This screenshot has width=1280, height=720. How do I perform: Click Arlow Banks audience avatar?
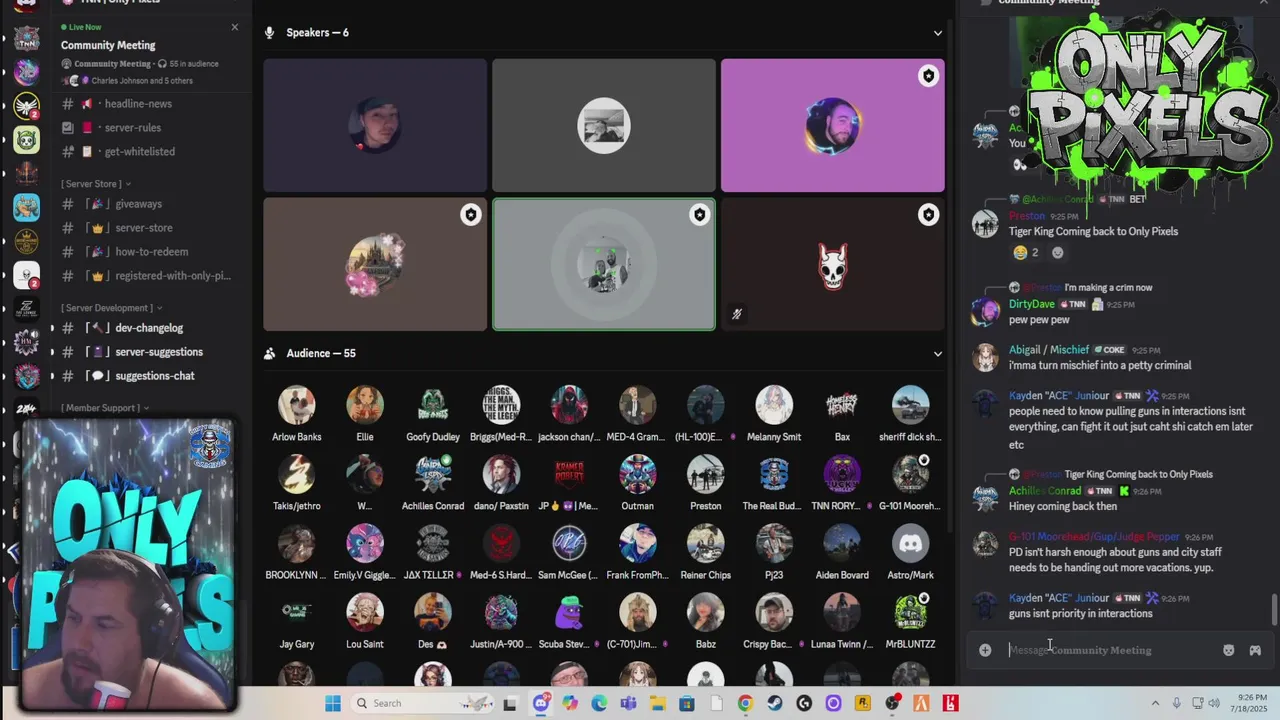tap(296, 405)
